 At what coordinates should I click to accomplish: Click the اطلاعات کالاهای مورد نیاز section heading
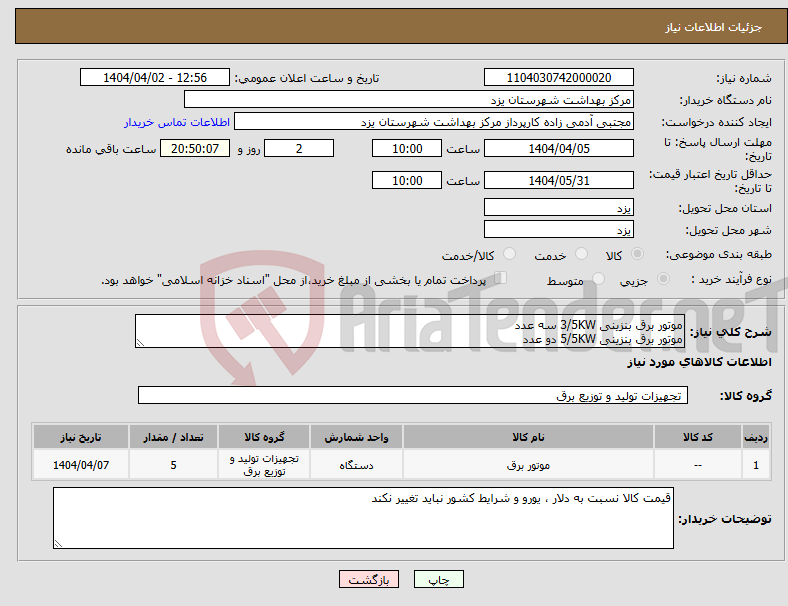699,362
